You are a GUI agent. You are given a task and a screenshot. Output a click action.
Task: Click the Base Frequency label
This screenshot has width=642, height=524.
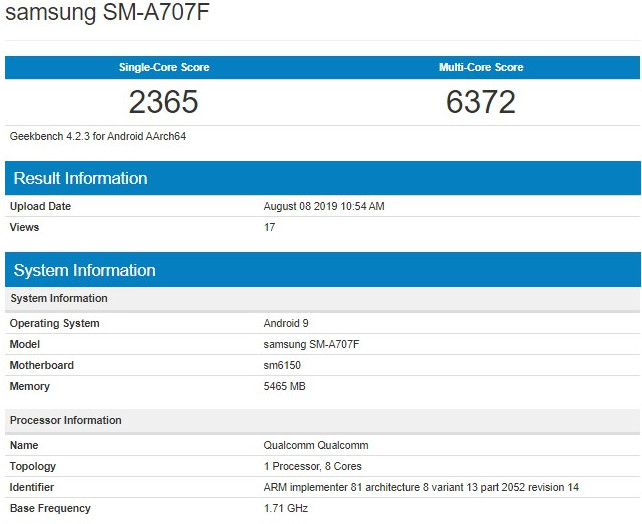tap(50, 508)
